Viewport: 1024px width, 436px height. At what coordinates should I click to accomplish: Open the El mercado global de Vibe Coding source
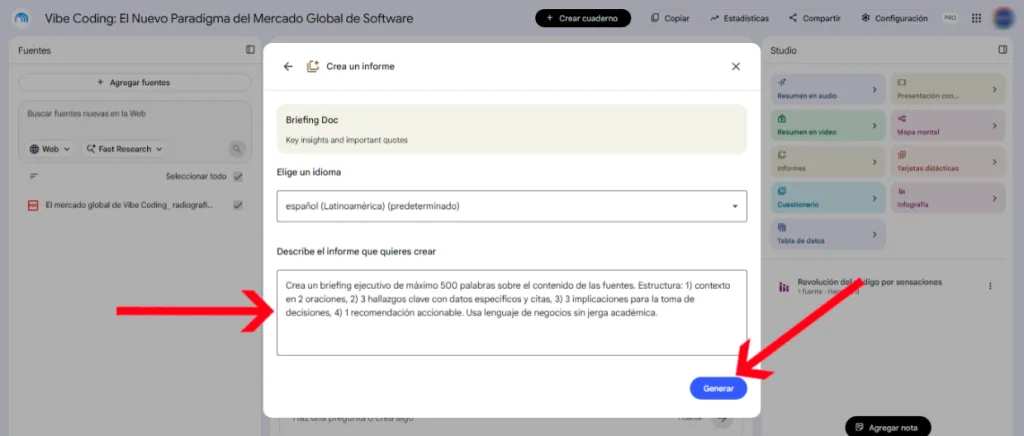click(x=129, y=205)
